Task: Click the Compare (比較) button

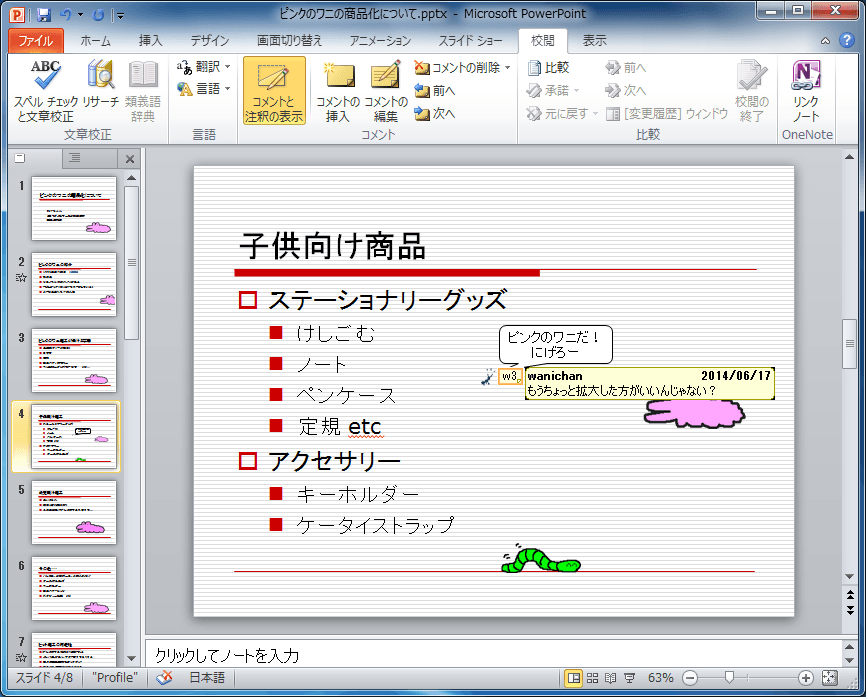Action: coord(548,67)
